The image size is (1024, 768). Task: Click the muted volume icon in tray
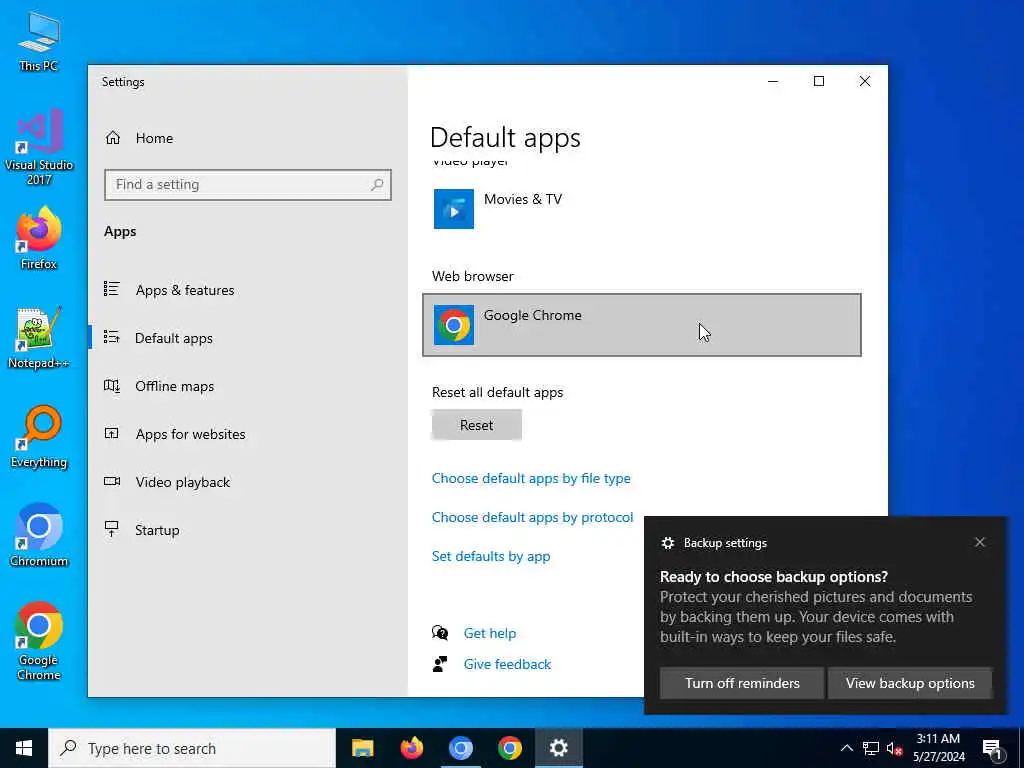[894, 748]
